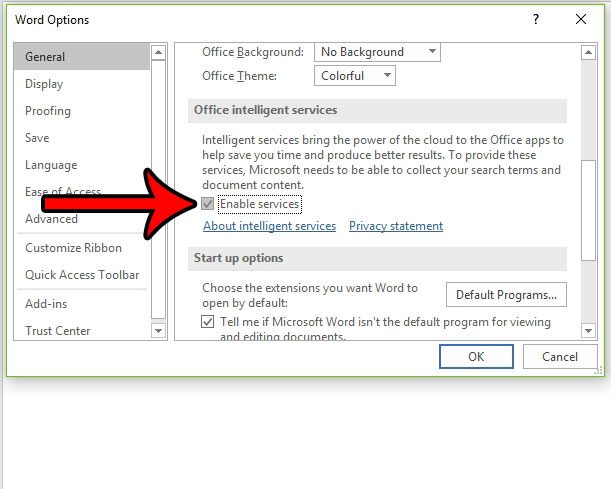
Task: Go to Customize Ribbon settings
Action: (73, 248)
